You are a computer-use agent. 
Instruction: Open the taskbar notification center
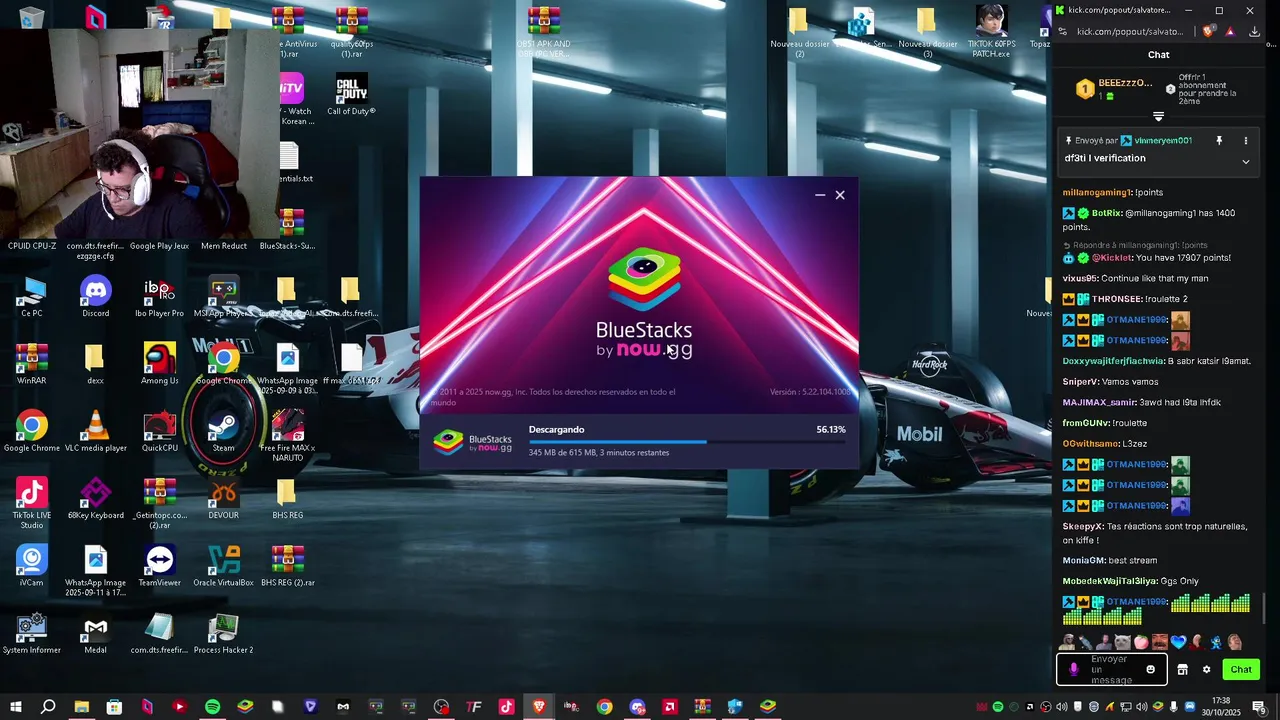point(1260,707)
